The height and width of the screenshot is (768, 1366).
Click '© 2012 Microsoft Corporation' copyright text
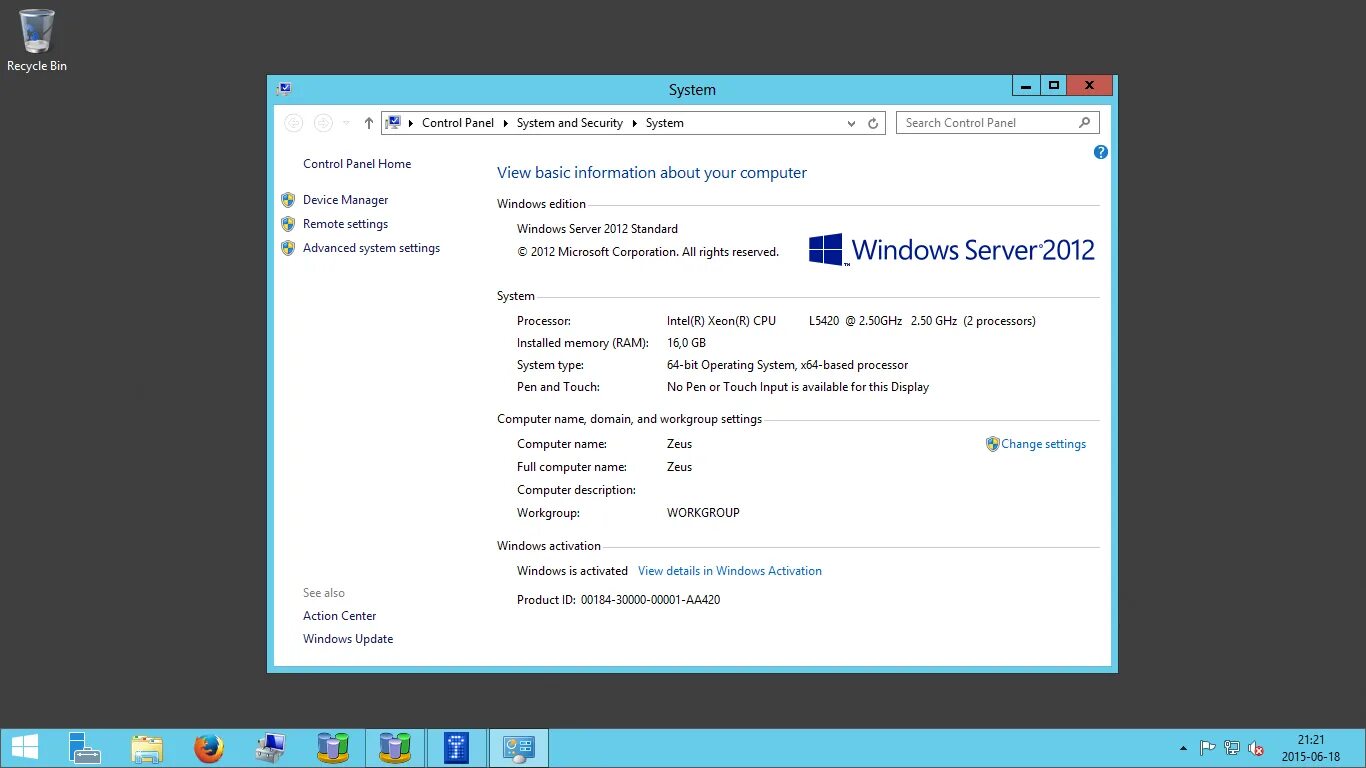(x=596, y=252)
